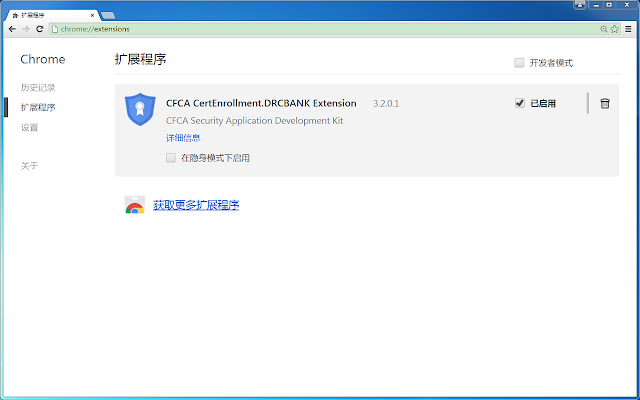Follow the 获取更多扩展程序 link
The height and width of the screenshot is (400, 640).
[x=196, y=205]
